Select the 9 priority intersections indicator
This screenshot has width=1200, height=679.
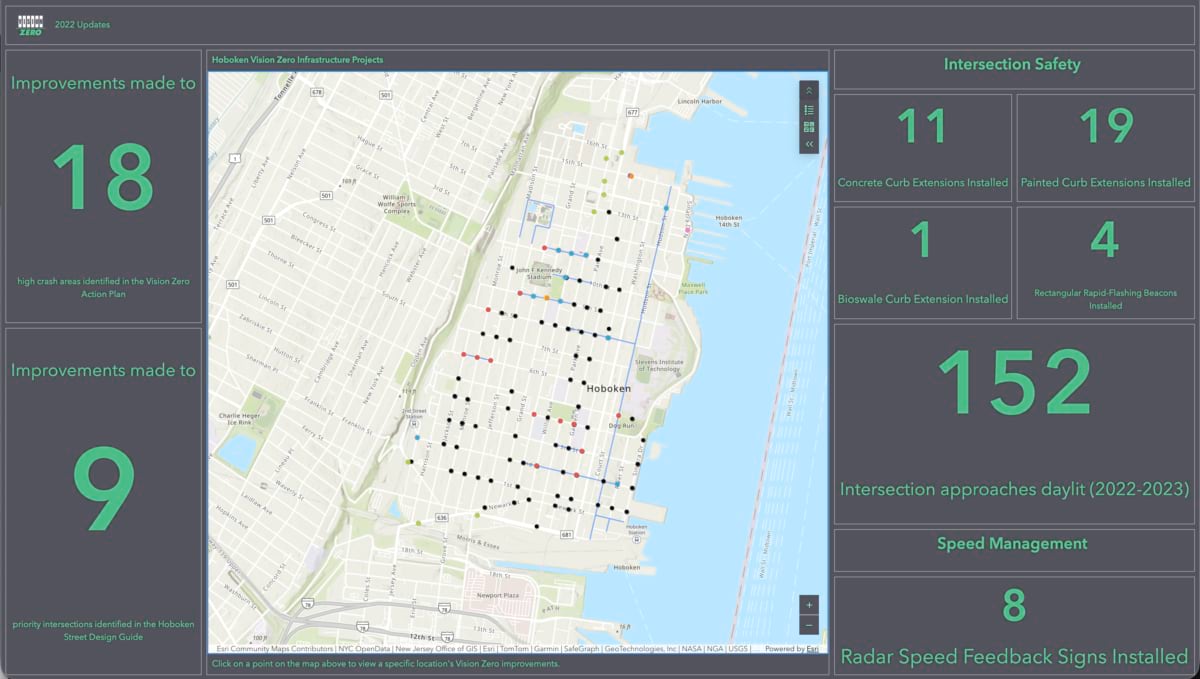[x=103, y=490]
